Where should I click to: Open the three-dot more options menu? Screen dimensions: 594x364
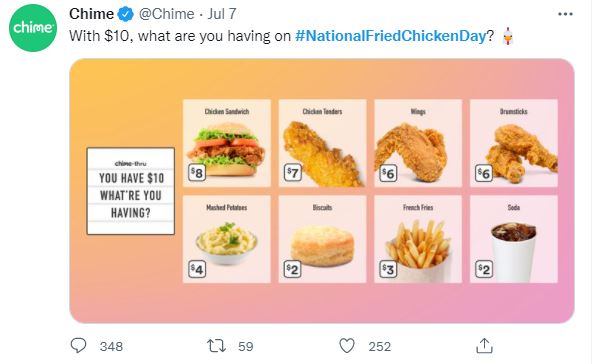point(565,14)
